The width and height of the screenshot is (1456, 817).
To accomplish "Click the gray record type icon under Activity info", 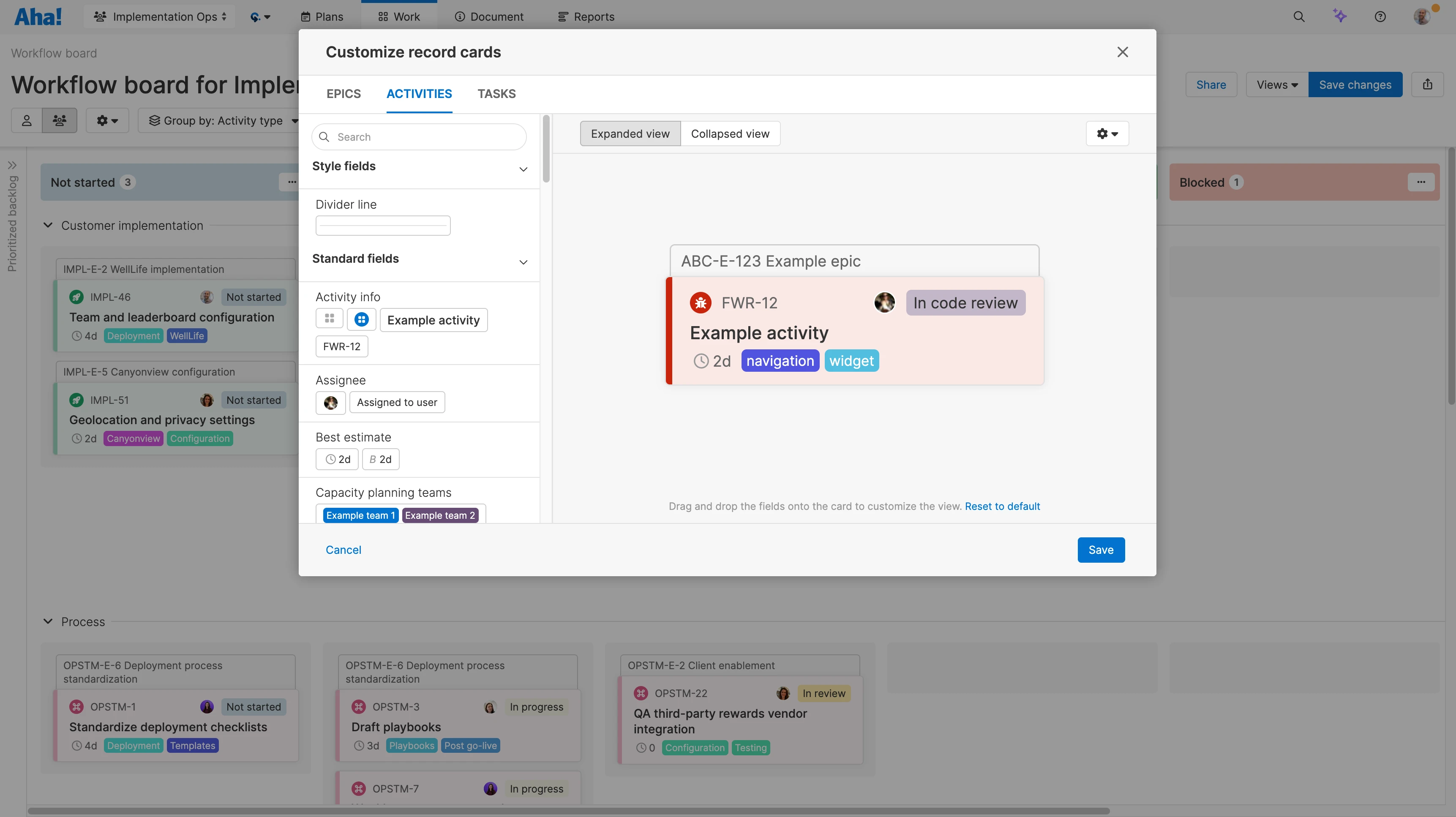I will (330, 319).
